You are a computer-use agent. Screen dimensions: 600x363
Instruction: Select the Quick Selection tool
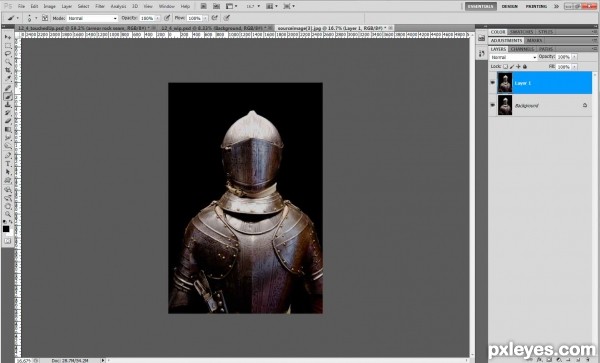tap(8, 62)
